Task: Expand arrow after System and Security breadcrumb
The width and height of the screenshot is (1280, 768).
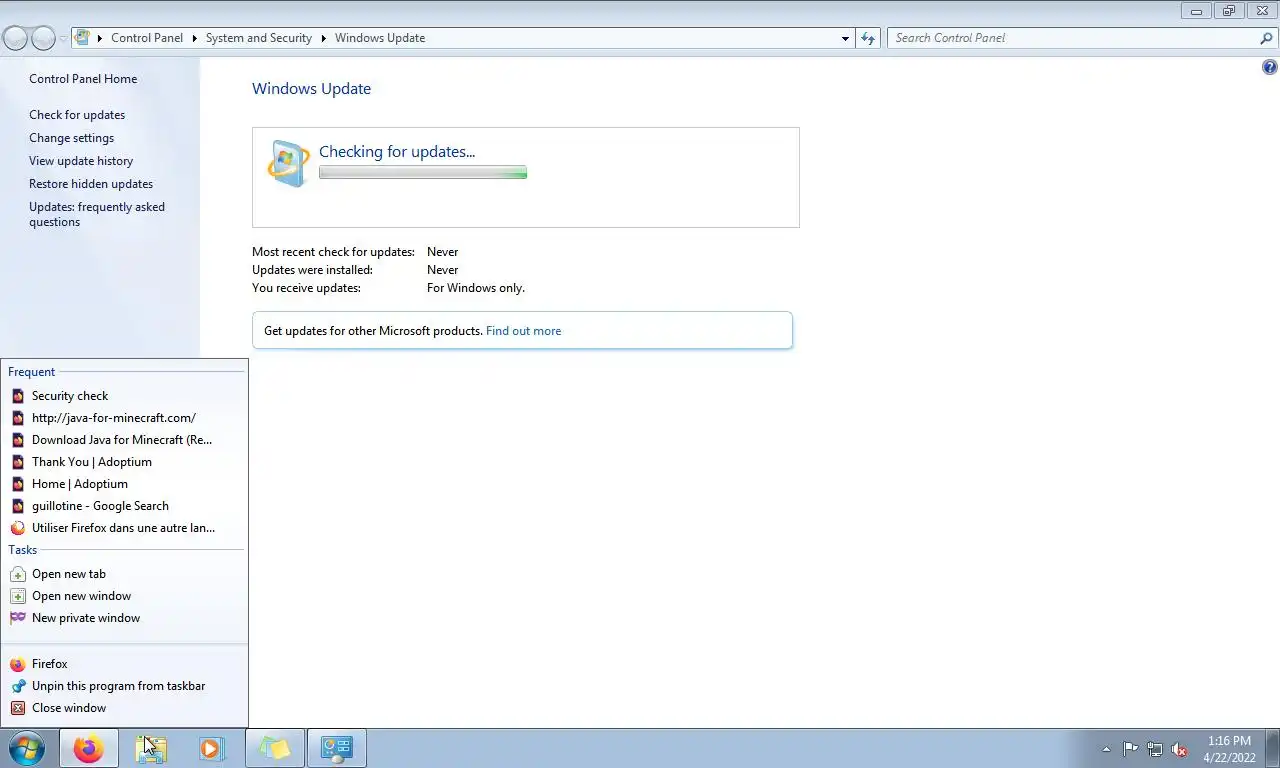Action: [324, 38]
